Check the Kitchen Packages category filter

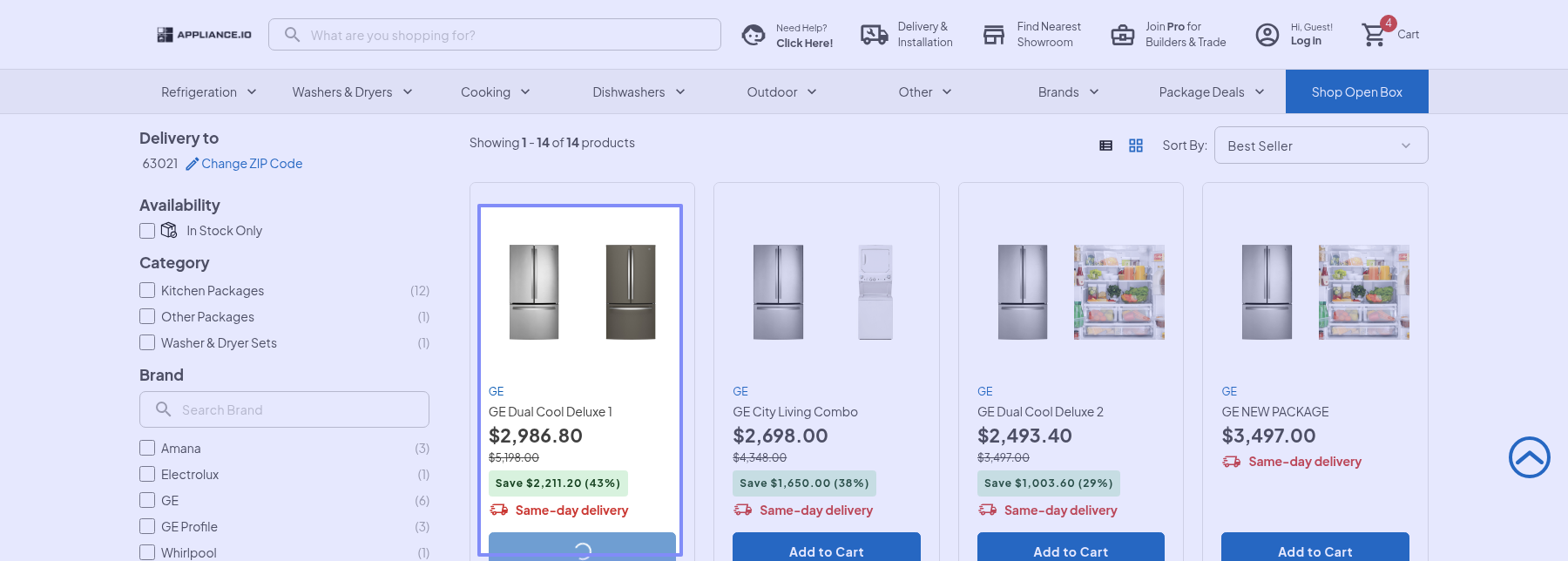[x=147, y=291]
